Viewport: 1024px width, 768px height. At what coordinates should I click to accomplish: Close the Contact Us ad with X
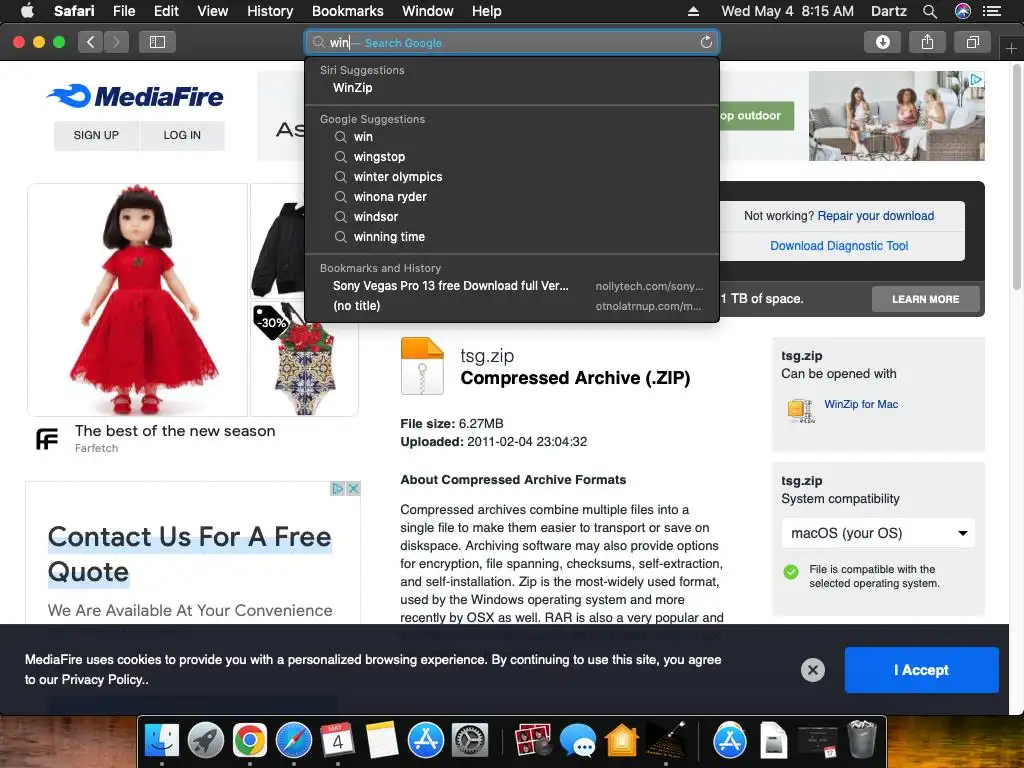[353, 488]
